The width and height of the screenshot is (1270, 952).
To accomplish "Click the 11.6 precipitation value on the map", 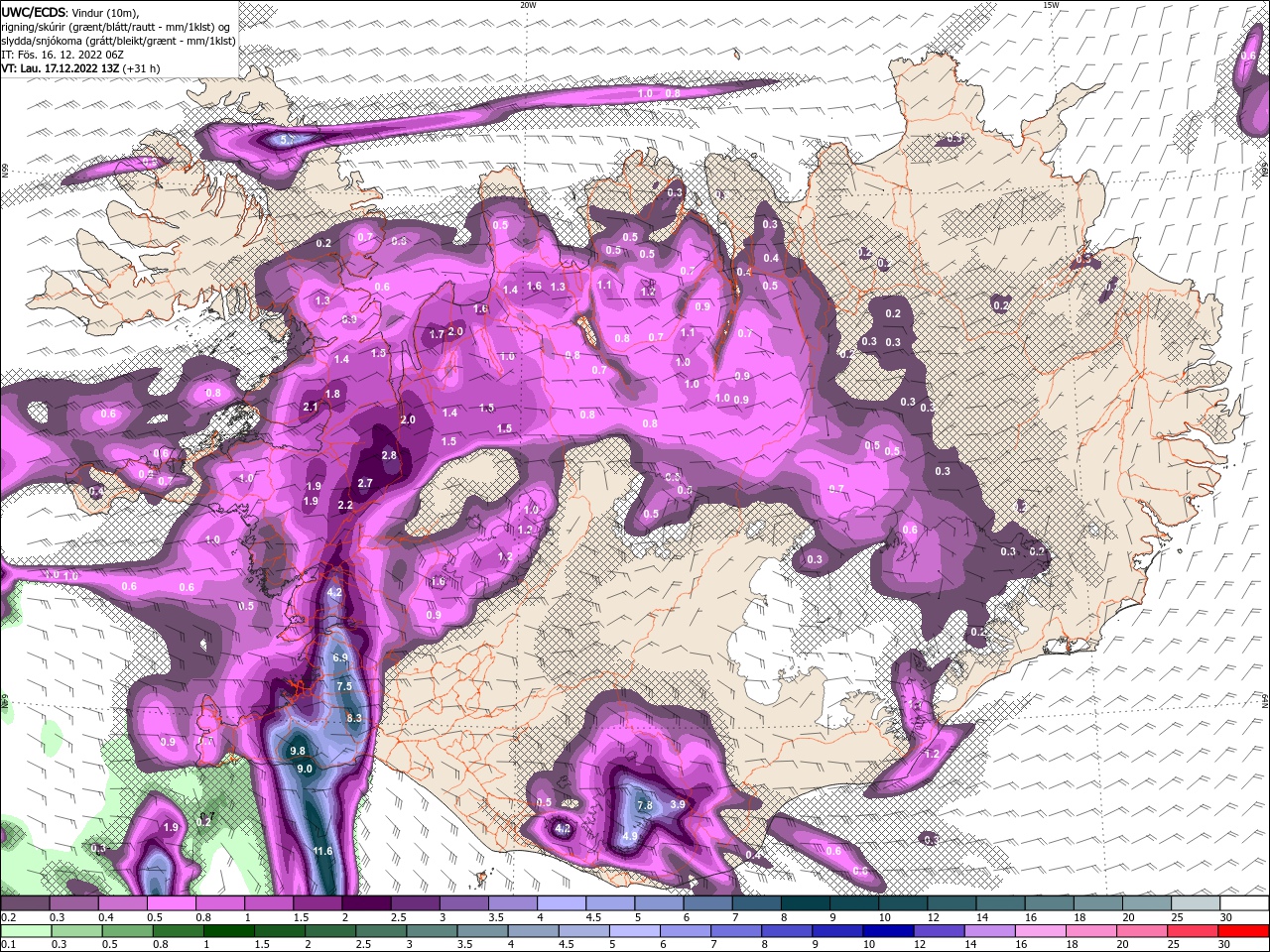I will coord(322,851).
